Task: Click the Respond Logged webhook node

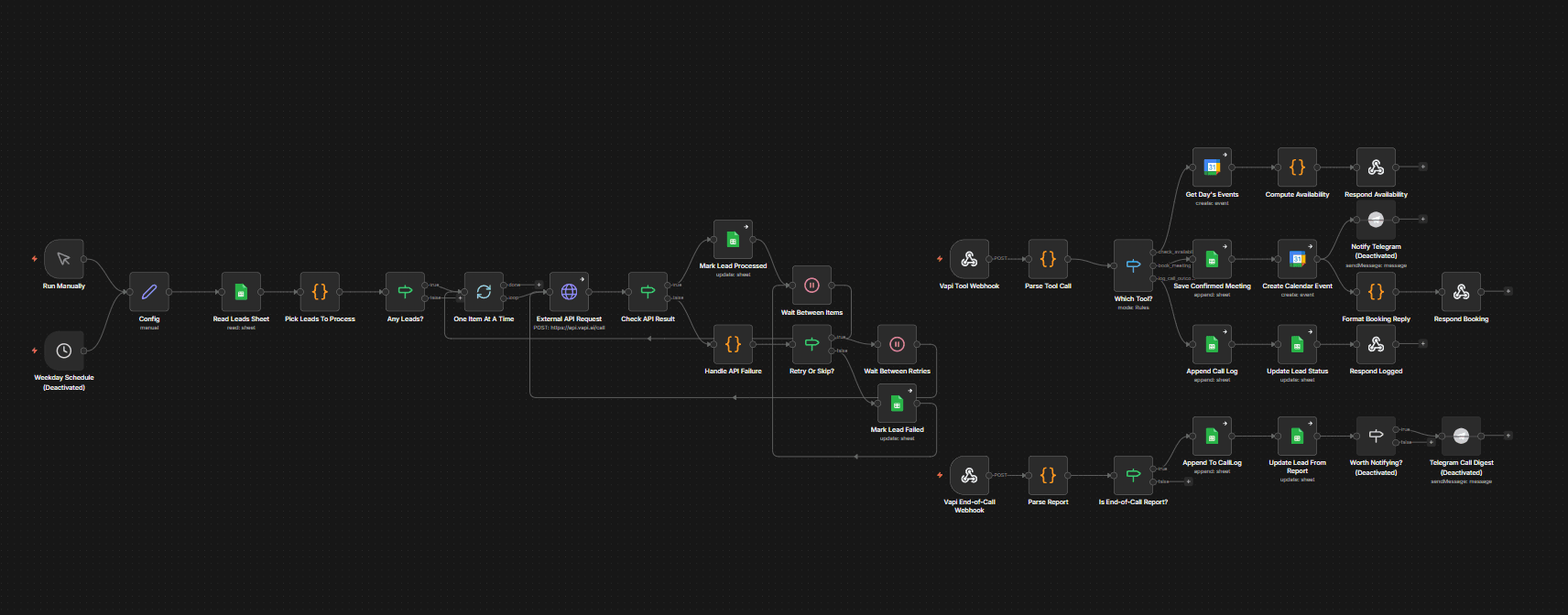Action: tap(1376, 344)
